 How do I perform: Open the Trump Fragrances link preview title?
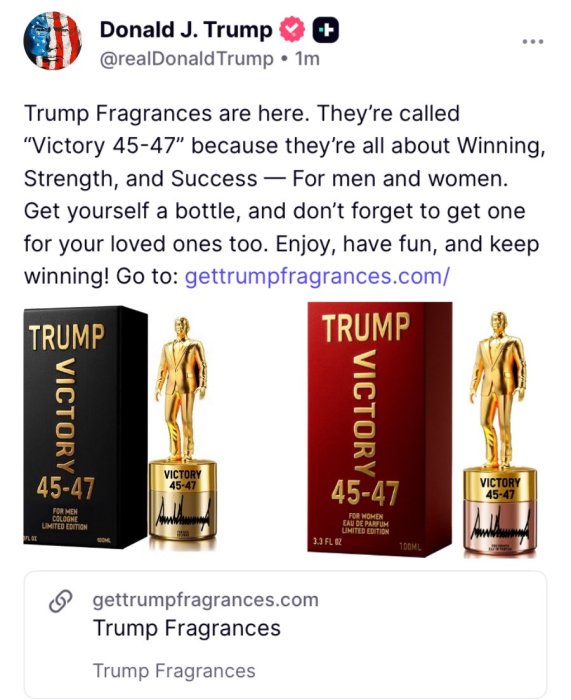[187, 628]
